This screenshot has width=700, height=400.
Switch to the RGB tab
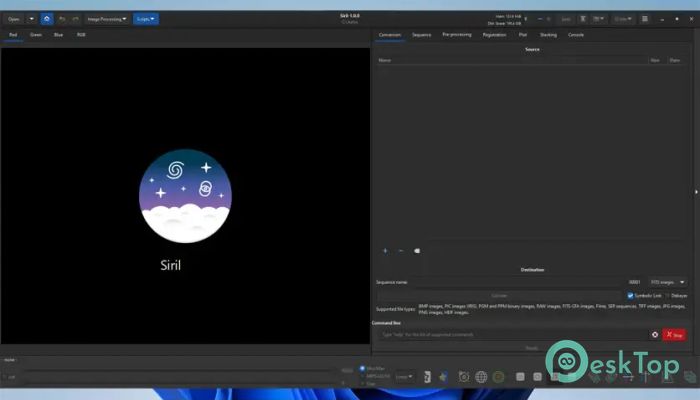(x=81, y=35)
